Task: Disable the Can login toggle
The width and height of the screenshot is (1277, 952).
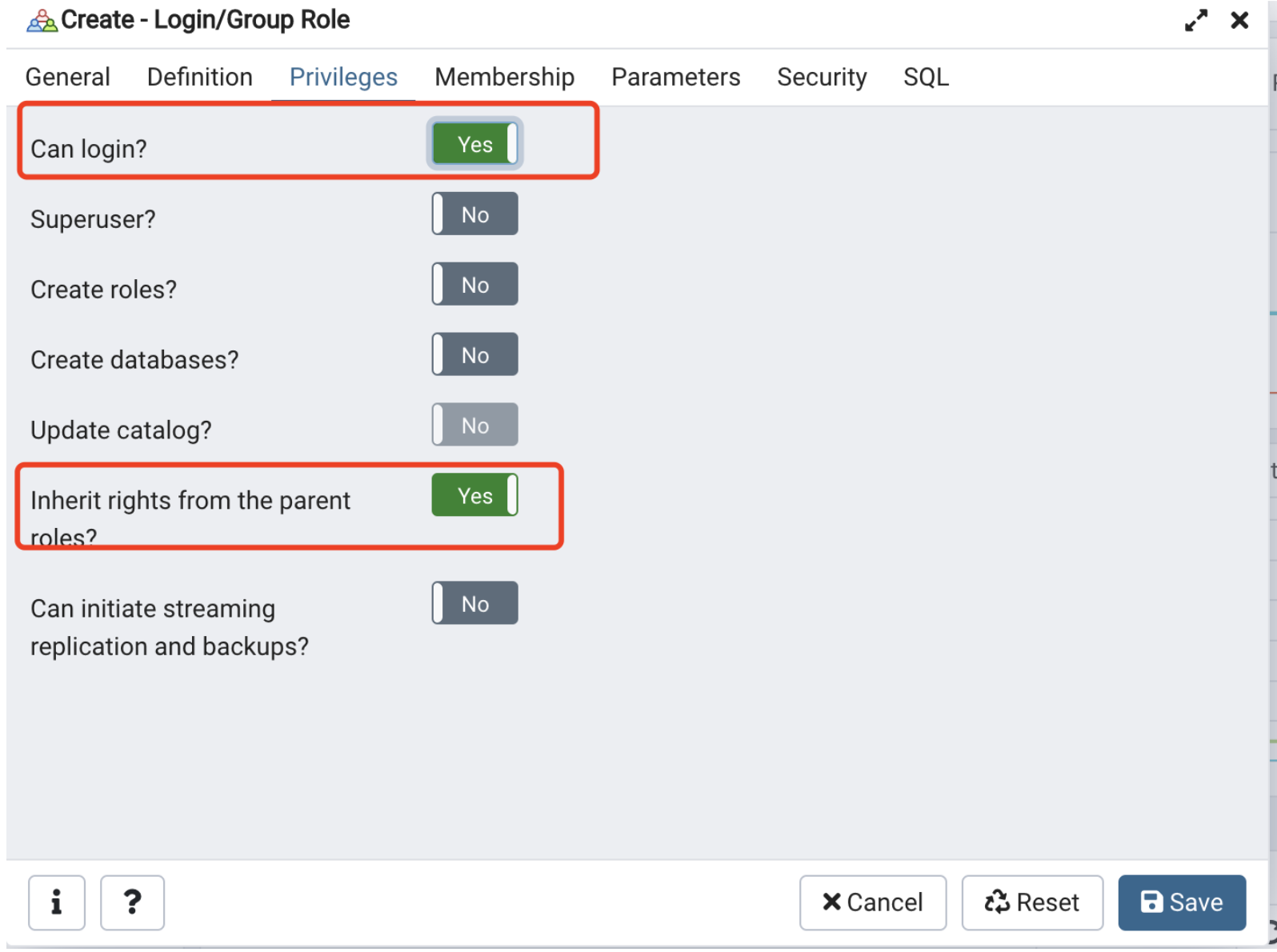Action: (x=474, y=144)
